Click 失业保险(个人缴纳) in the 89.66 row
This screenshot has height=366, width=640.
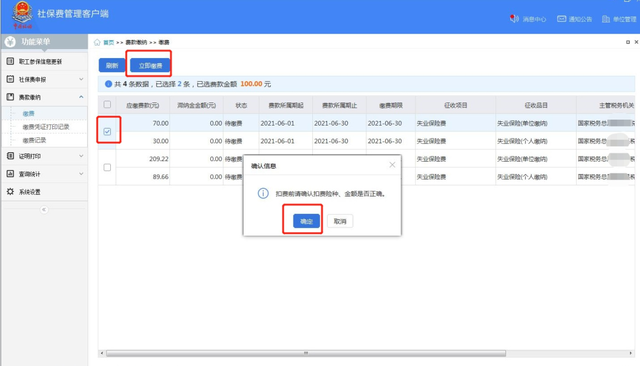point(522,177)
